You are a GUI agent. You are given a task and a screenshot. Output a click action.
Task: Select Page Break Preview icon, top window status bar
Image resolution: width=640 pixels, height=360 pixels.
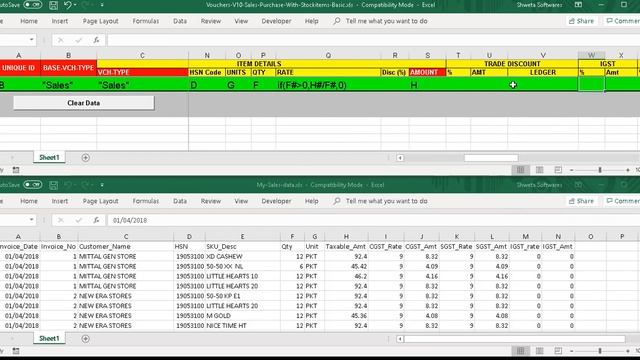click(x=558, y=170)
